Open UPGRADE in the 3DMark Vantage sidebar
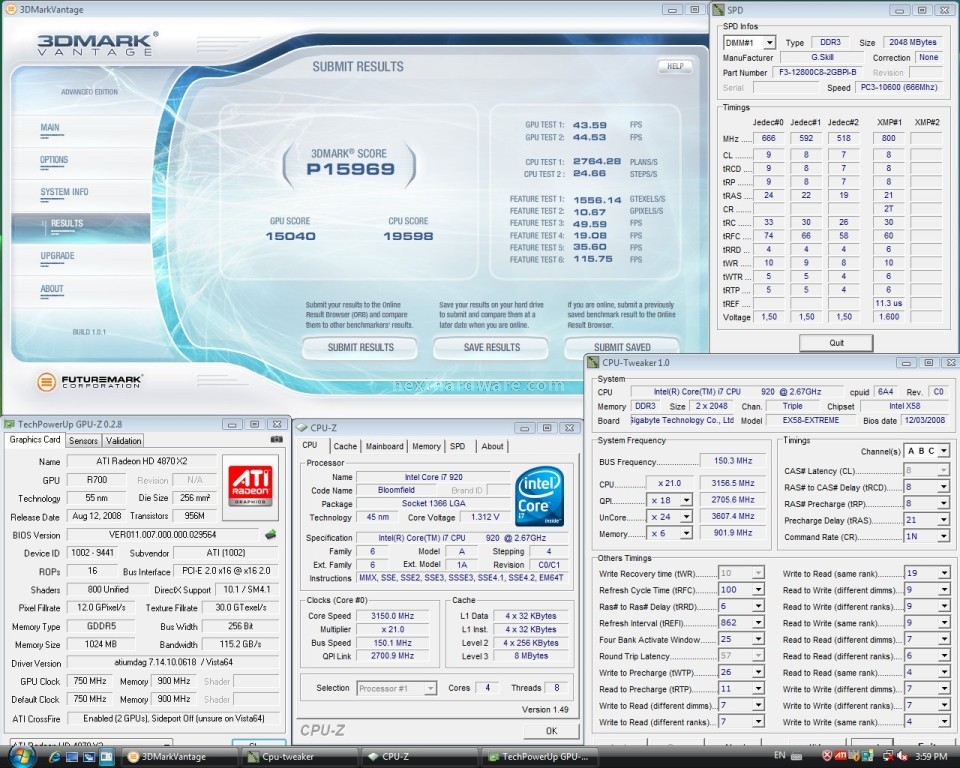This screenshot has width=960, height=768. (58, 256)
